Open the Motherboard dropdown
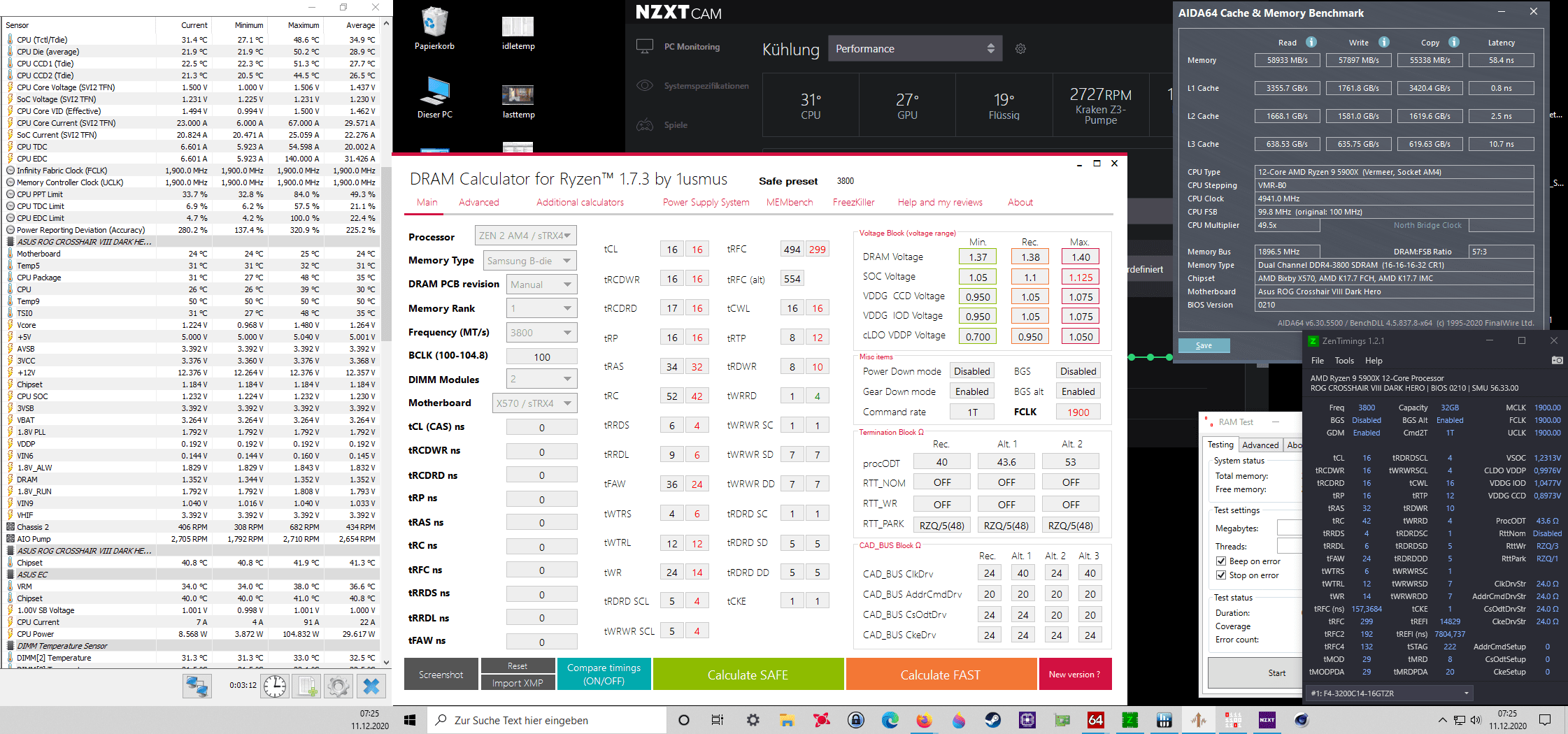The image size is (1568, 734). (x=535, y=403)
